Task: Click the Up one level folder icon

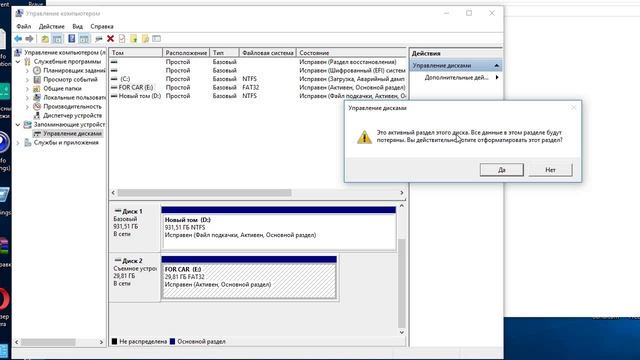Action: click(x=45, y=39)
